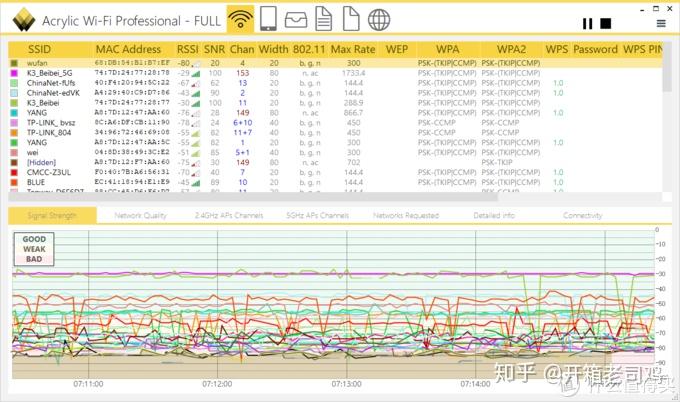Click the TP-LINK_804 orange color swatch
This screenshot has height=402, width=680.
pos(14,133)
